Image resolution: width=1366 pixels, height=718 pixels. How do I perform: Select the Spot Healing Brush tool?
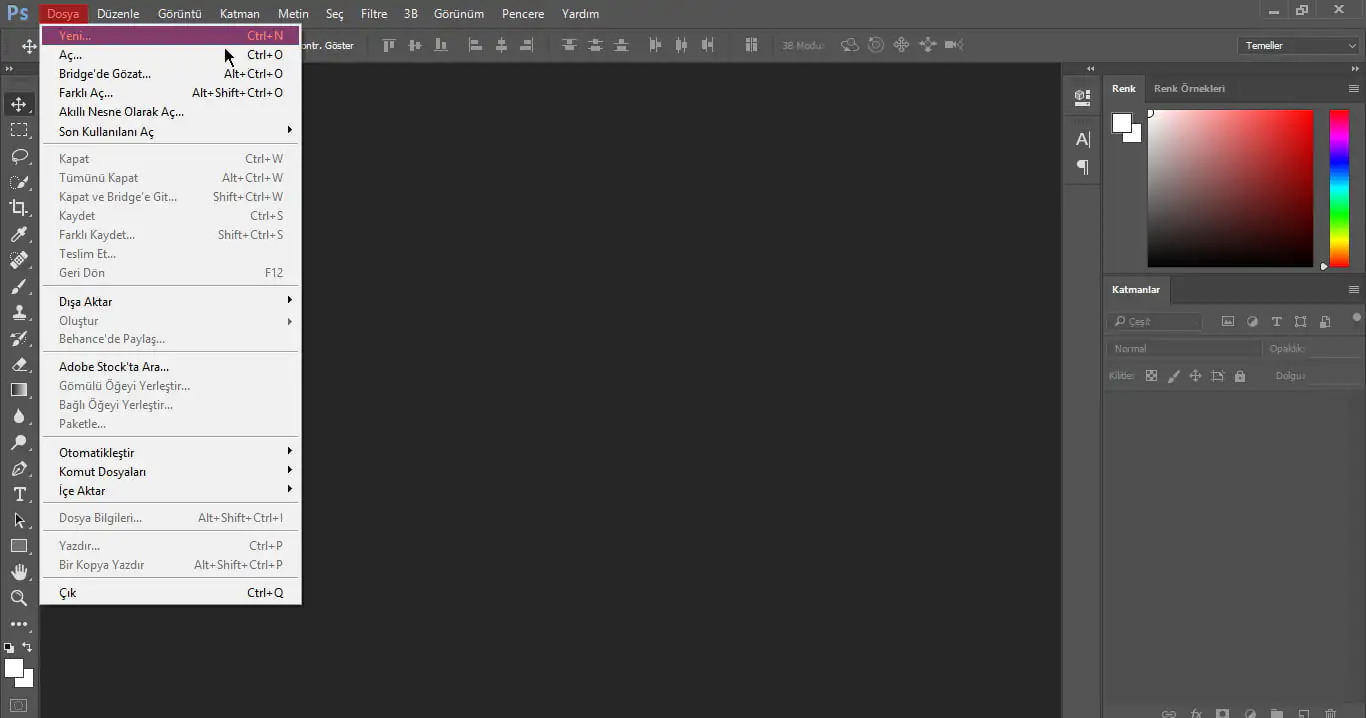(x=19, y=260)
